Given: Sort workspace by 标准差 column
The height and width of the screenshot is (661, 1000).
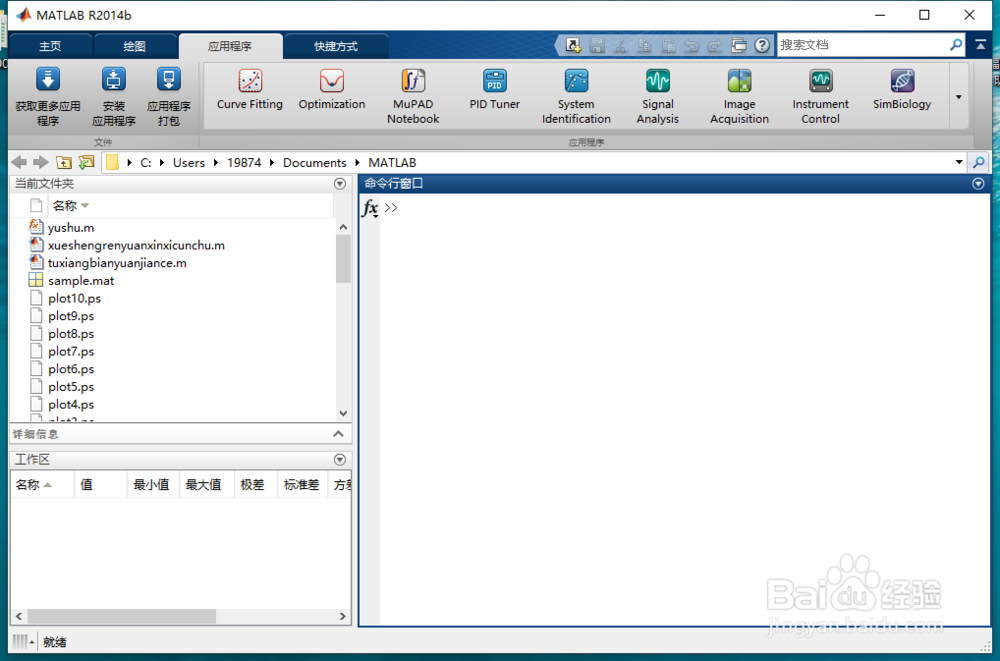Looking at the screenshot, I should point(302,485).
